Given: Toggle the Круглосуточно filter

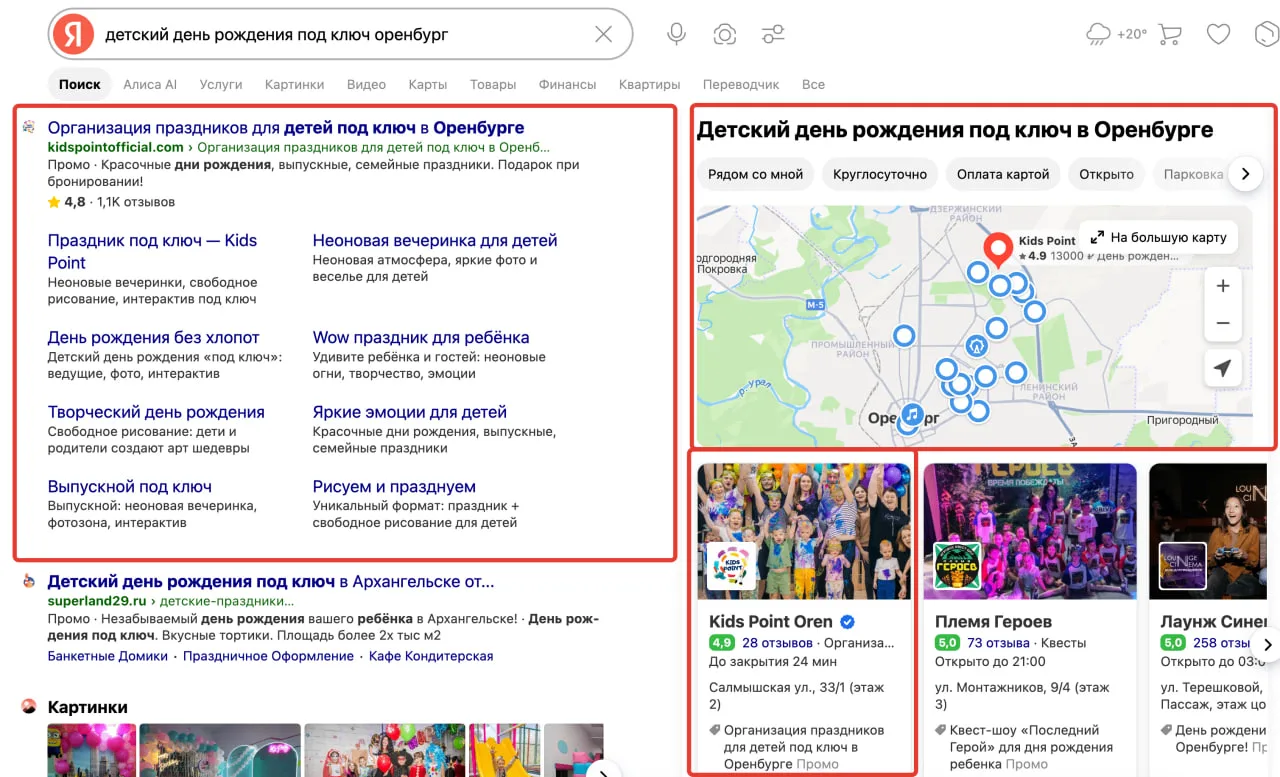Looking at the screenshot, I should [880, 174].
